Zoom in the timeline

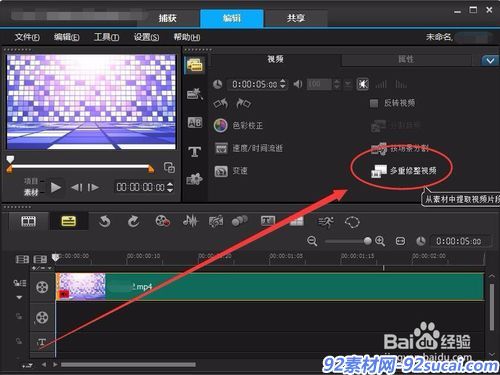point(380,241)
